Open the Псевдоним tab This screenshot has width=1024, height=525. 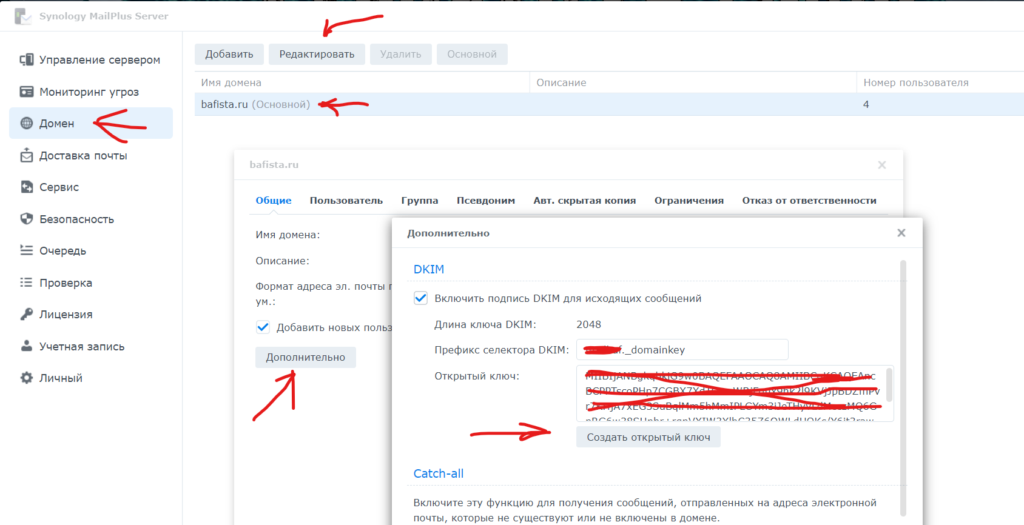click(x=486, y=200)
